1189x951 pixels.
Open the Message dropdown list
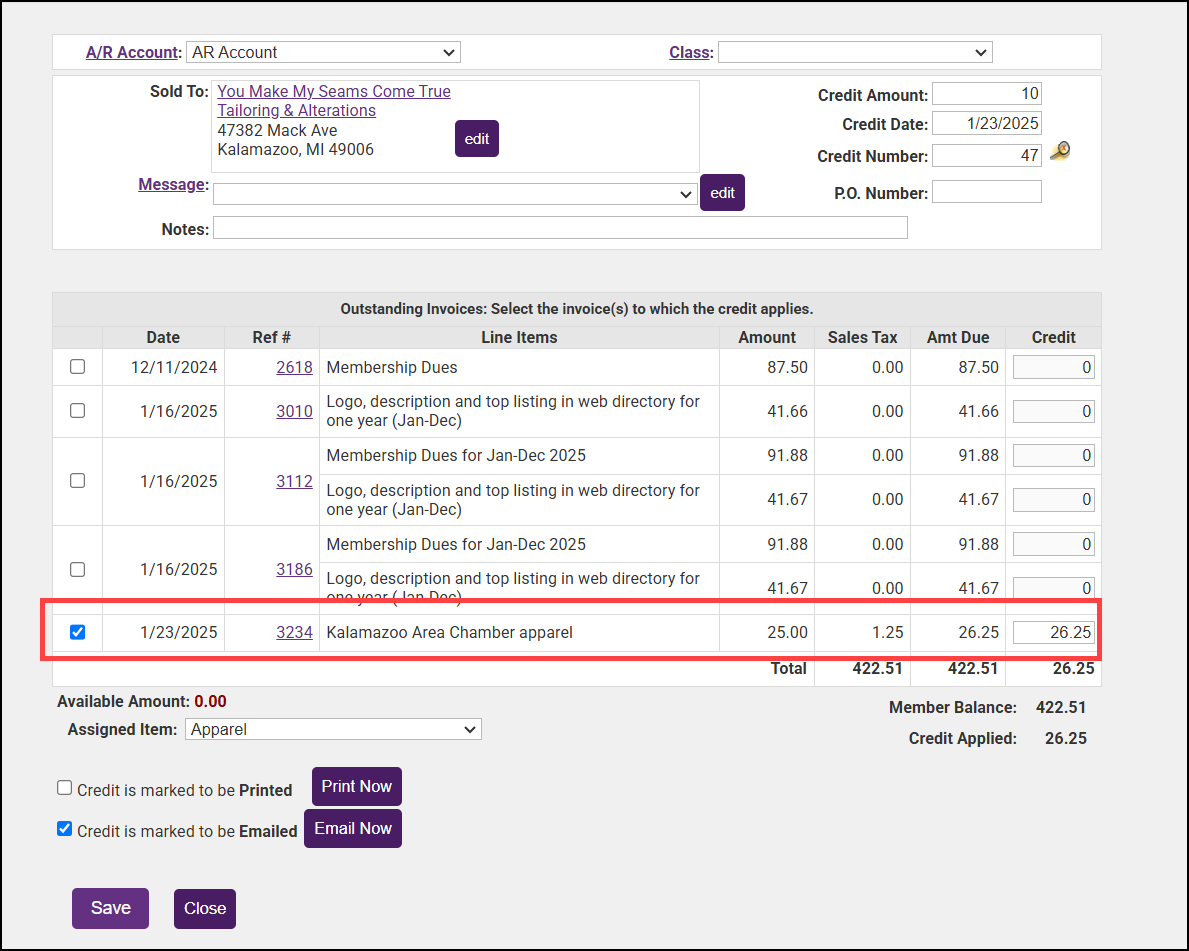455,194
